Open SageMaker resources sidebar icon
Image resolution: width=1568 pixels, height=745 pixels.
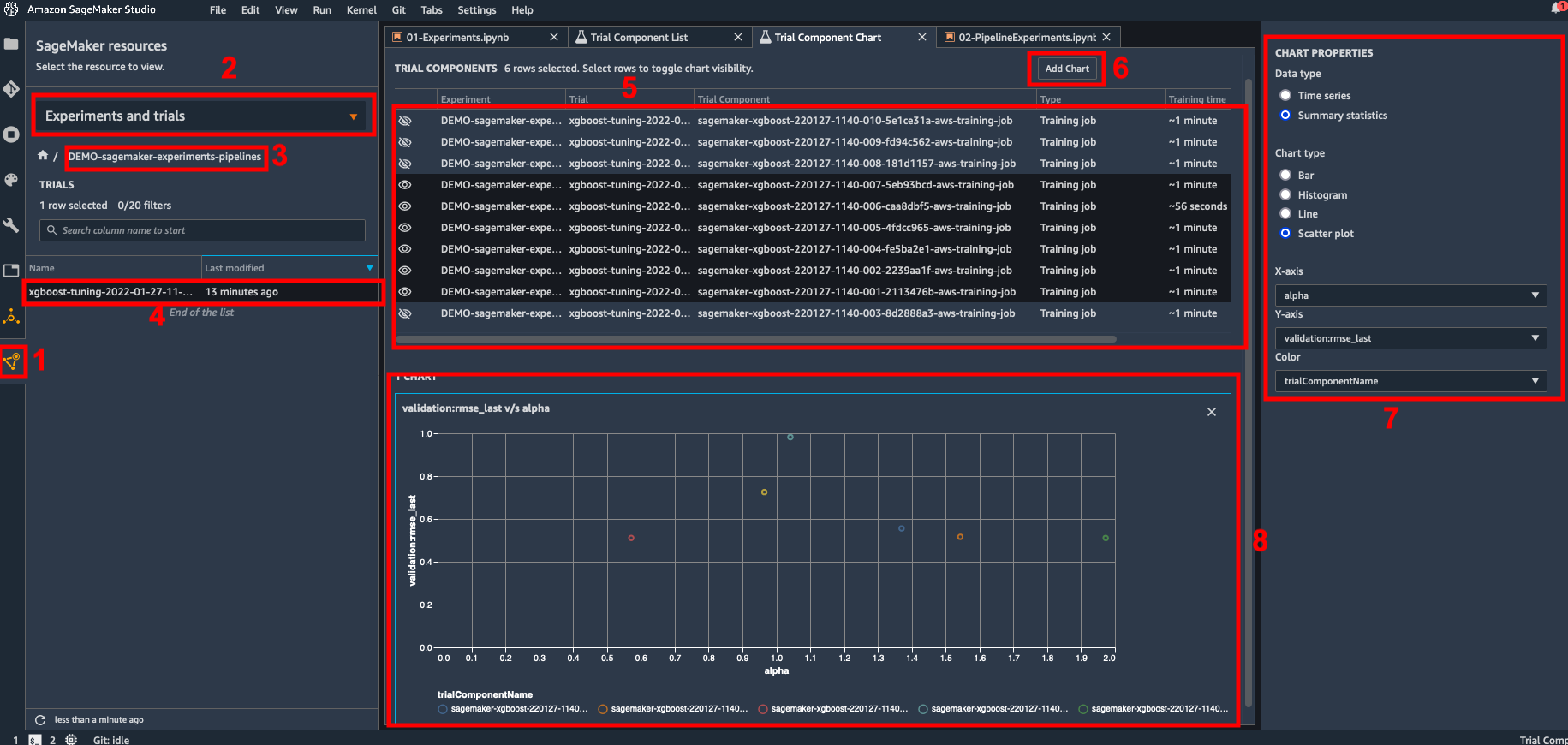tap(12, 361)
